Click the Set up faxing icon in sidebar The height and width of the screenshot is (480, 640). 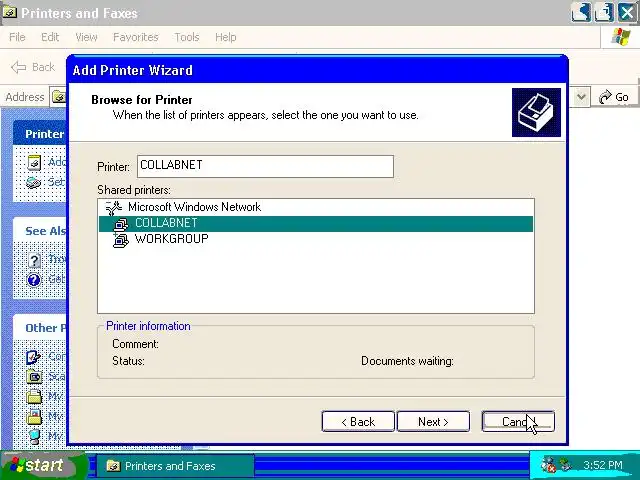pos(33,182)
